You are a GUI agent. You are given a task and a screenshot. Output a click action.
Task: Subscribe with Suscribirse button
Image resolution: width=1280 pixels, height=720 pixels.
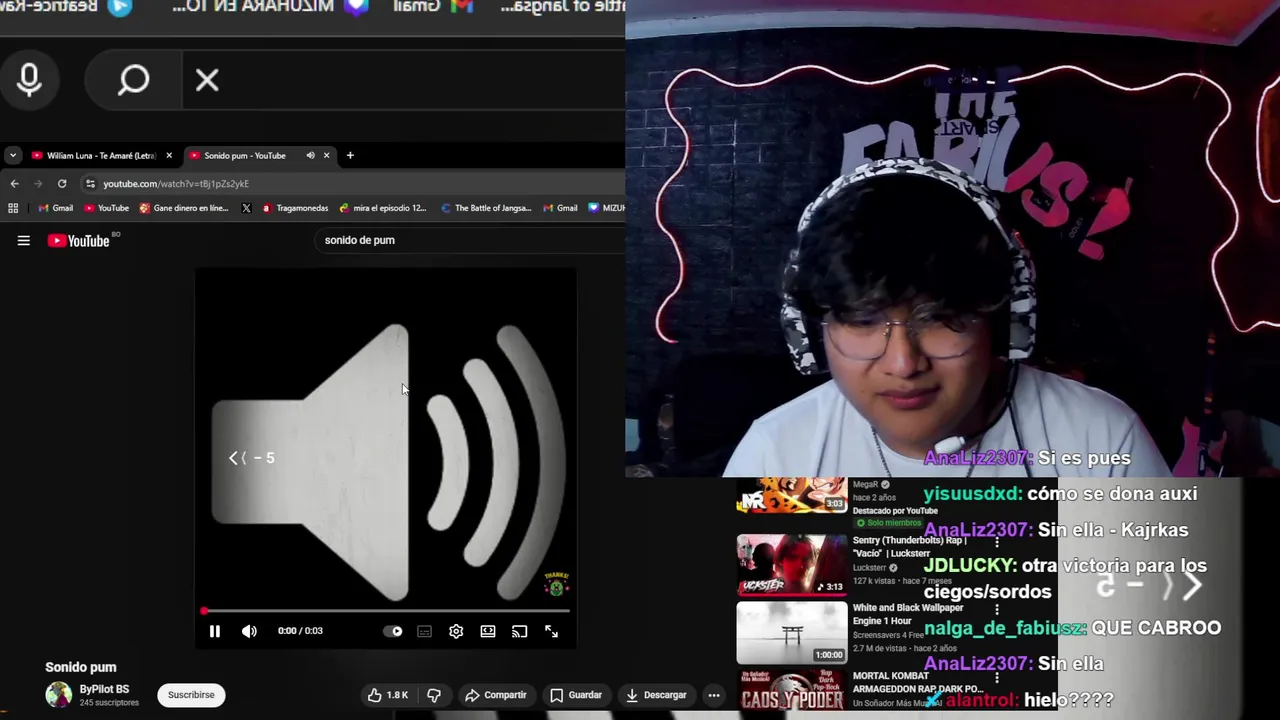pyautogui.click(x=191, y=695)
